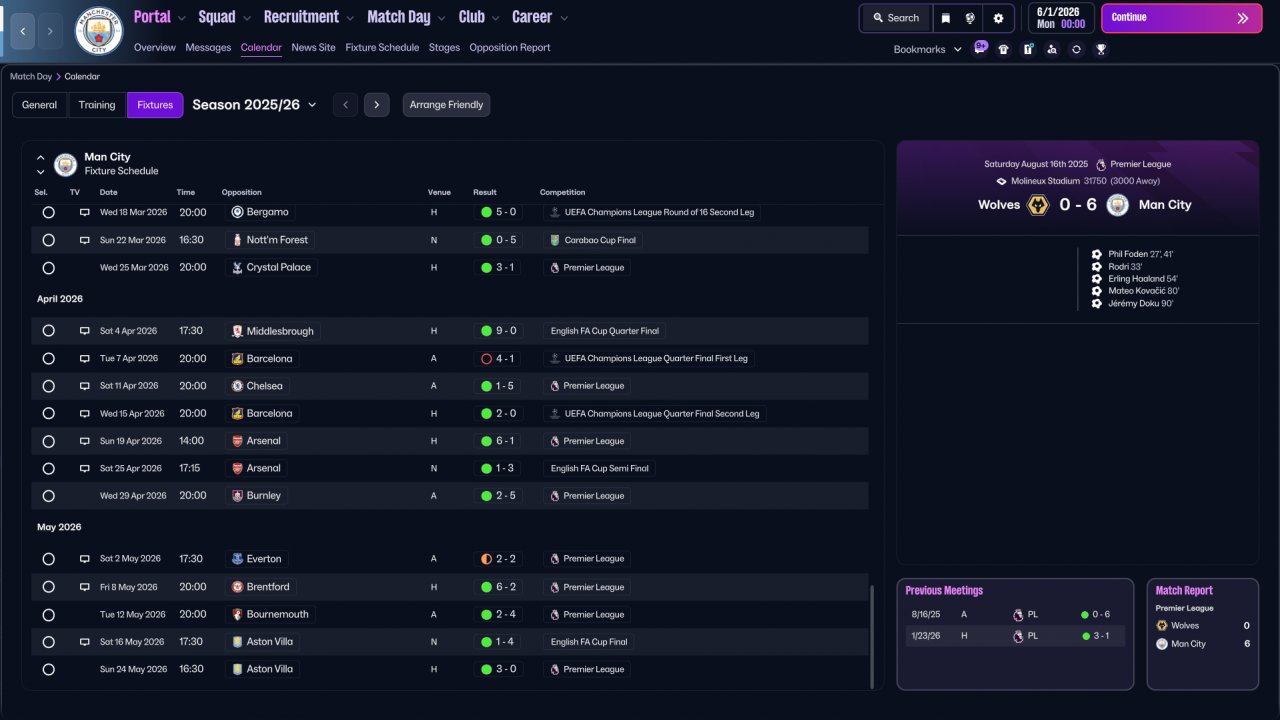The height and width of the screenshot is (720, 1280).
Task: Click the trophy icon in the bookmarks bar
Action: (1101, 49)
